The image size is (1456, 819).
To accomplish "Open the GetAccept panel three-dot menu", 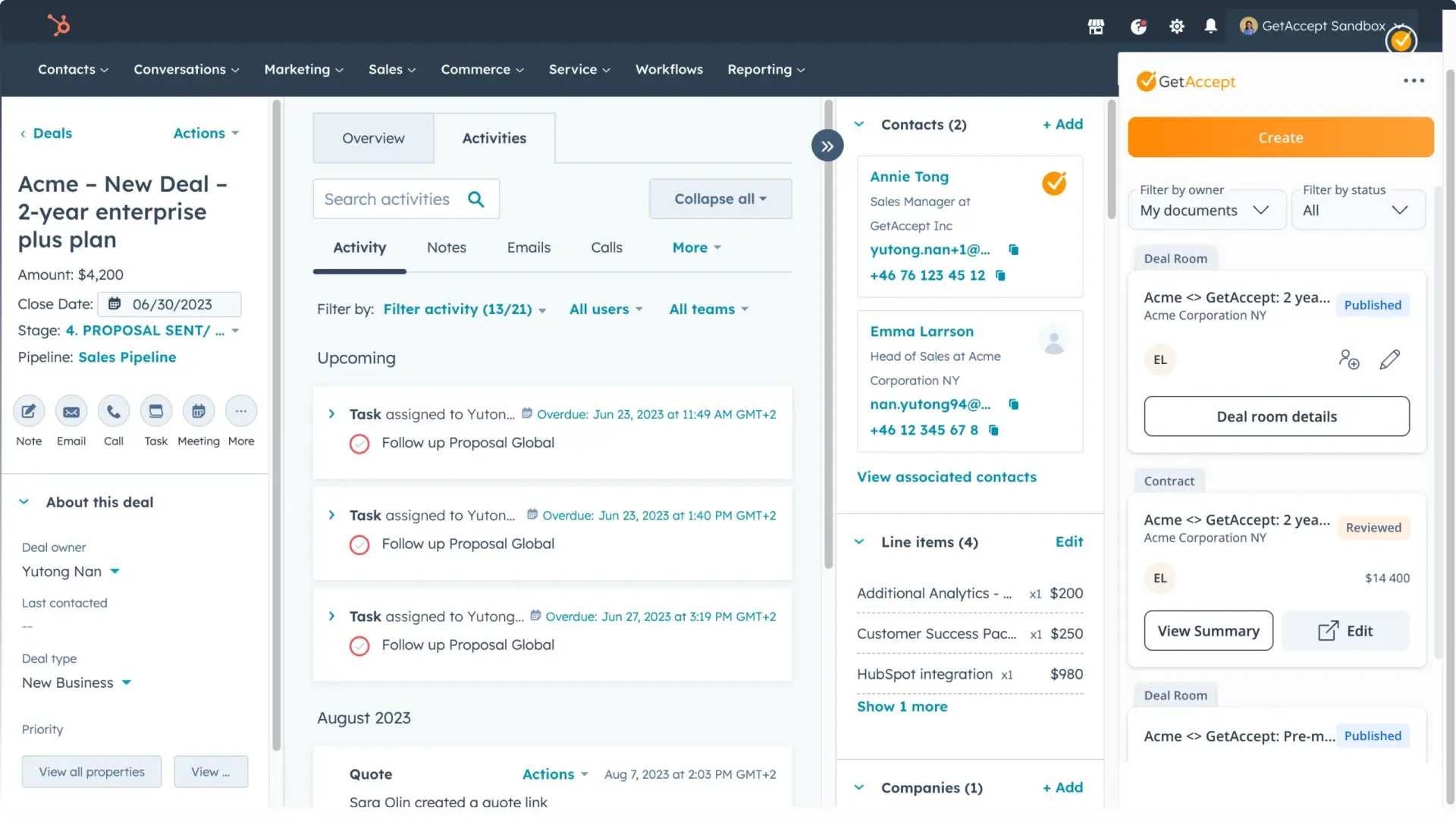I will coord(1414,80).
